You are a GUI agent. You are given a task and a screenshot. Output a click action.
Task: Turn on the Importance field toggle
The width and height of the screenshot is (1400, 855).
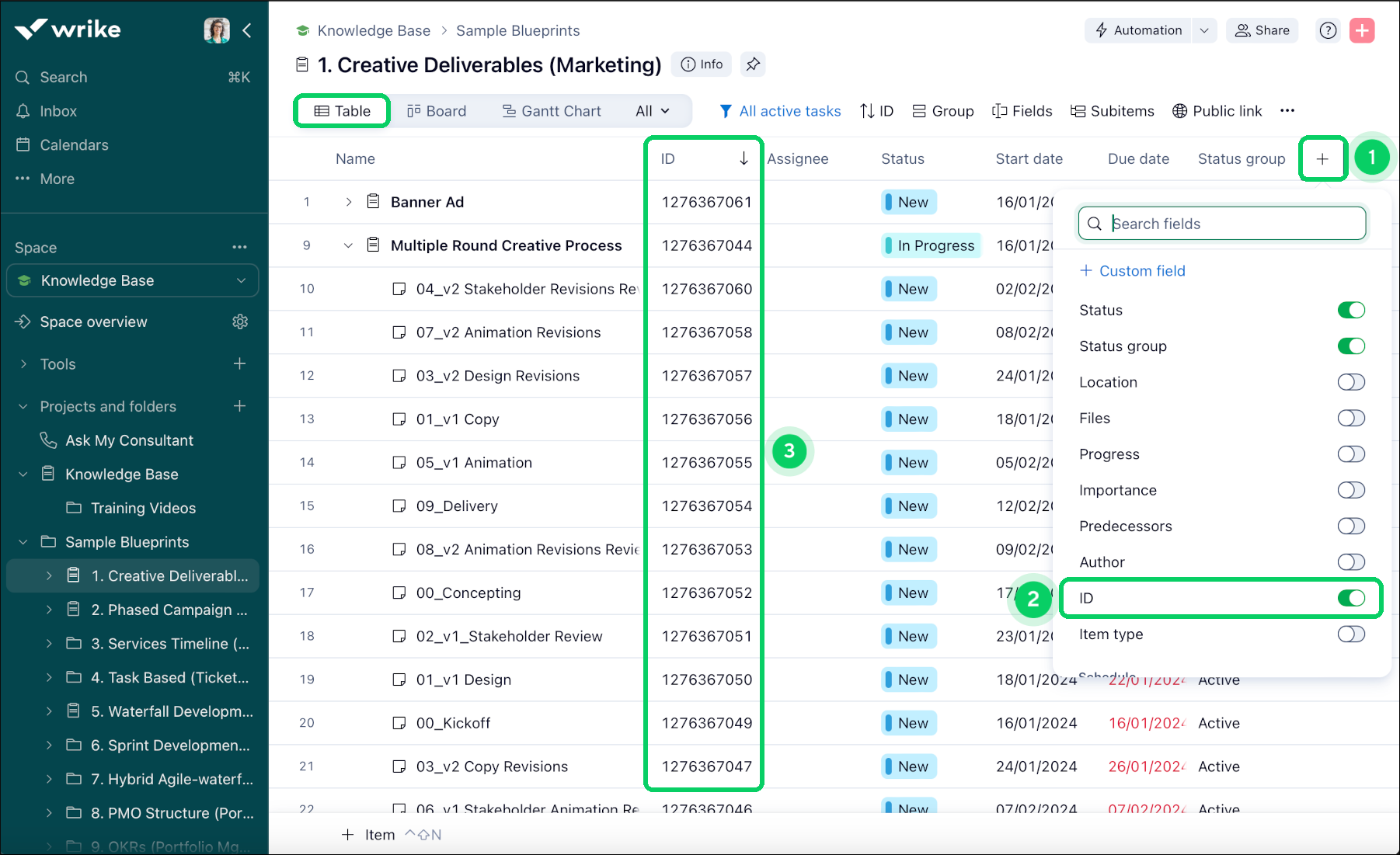(x=1350, y=490)
